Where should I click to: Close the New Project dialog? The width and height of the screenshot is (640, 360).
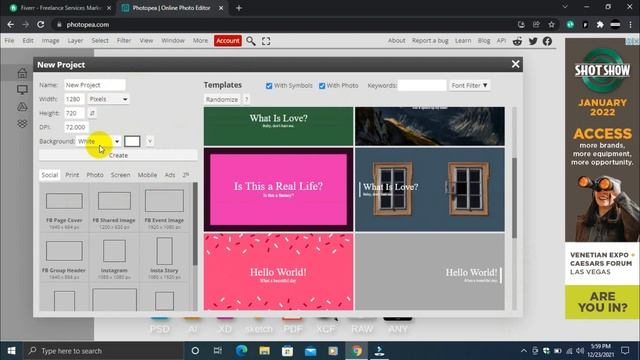click(516, 64)
